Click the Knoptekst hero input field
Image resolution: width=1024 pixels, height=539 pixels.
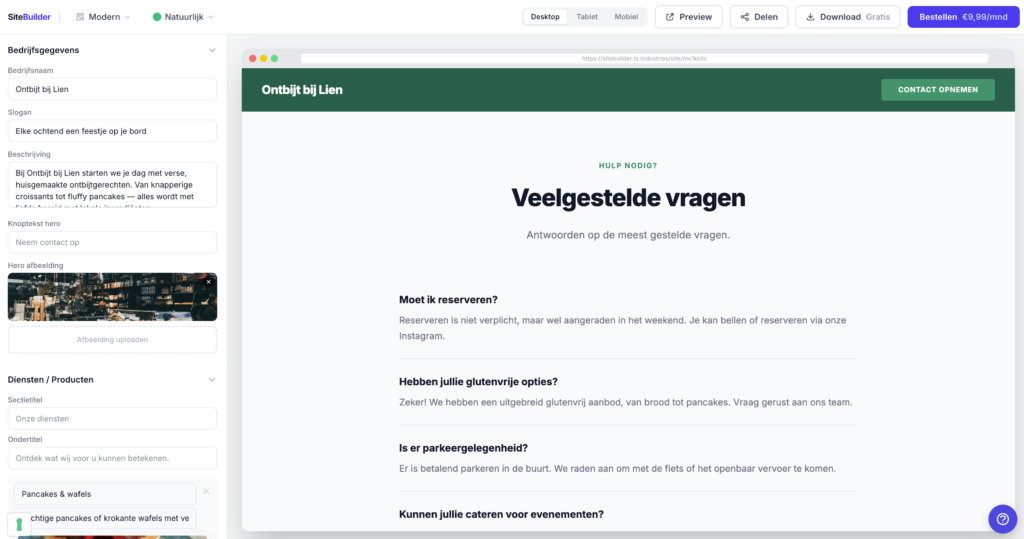pos(112,242)
